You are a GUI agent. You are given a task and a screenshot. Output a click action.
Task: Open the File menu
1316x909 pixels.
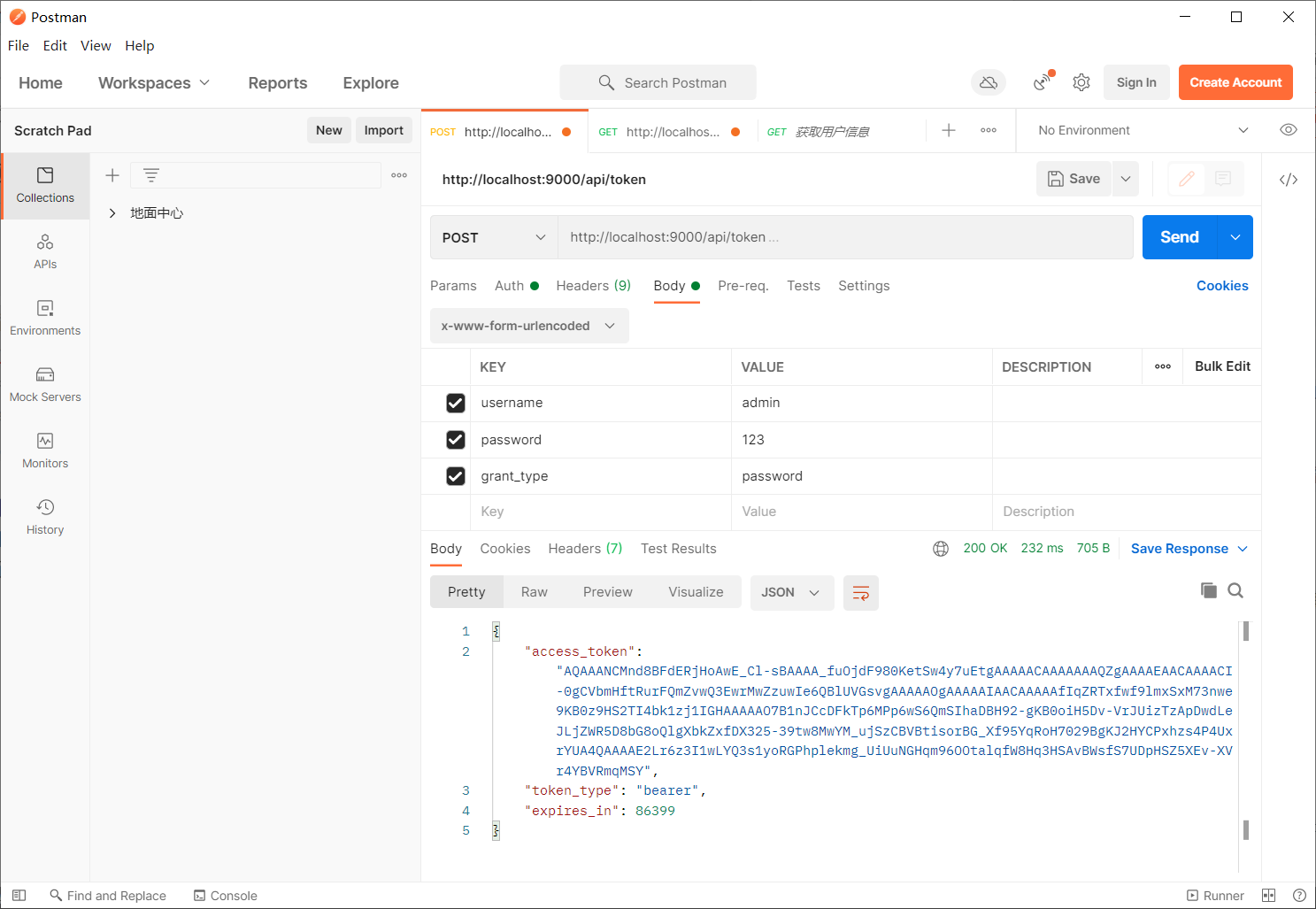coord(19,46)
